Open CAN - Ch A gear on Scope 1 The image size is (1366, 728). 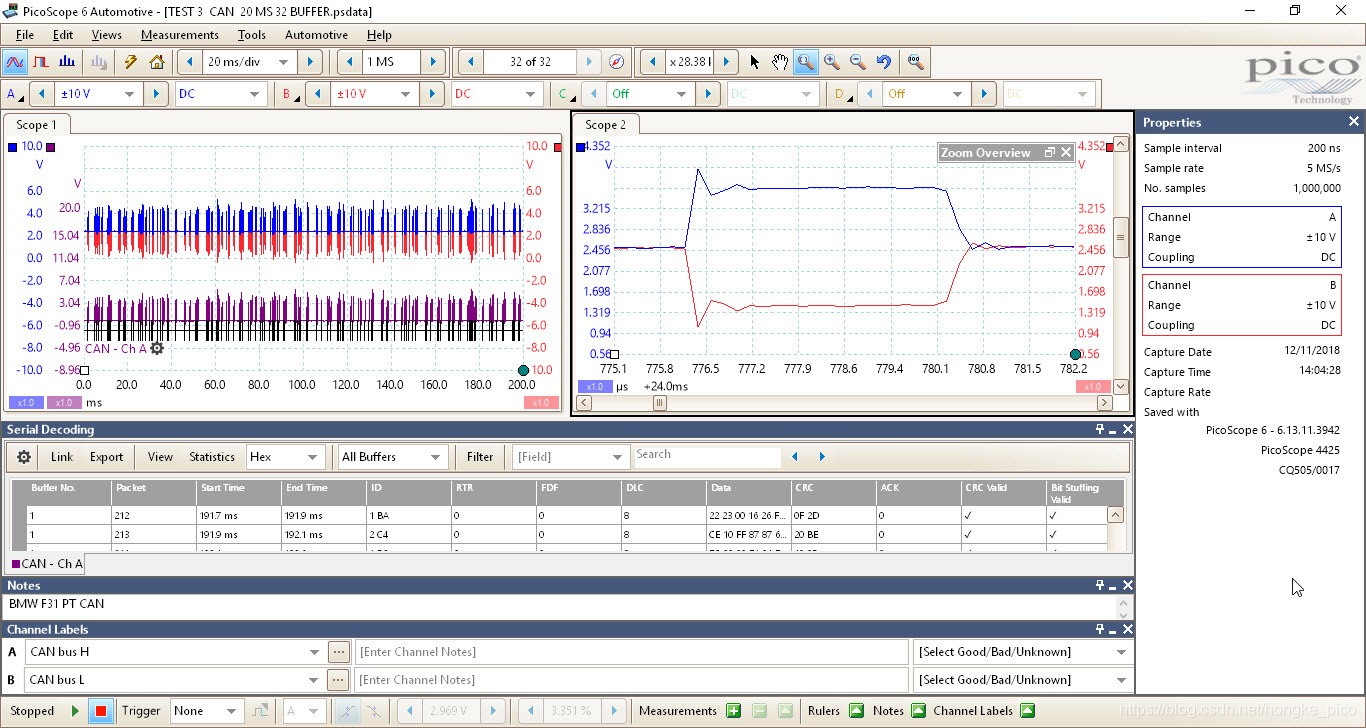(157, 348)
